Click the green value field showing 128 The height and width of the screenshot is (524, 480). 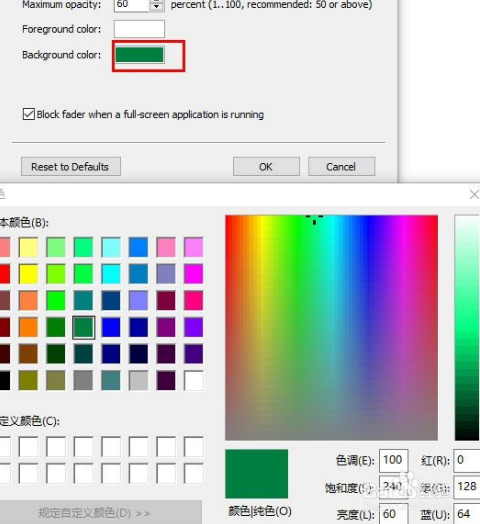click(467, 487)
